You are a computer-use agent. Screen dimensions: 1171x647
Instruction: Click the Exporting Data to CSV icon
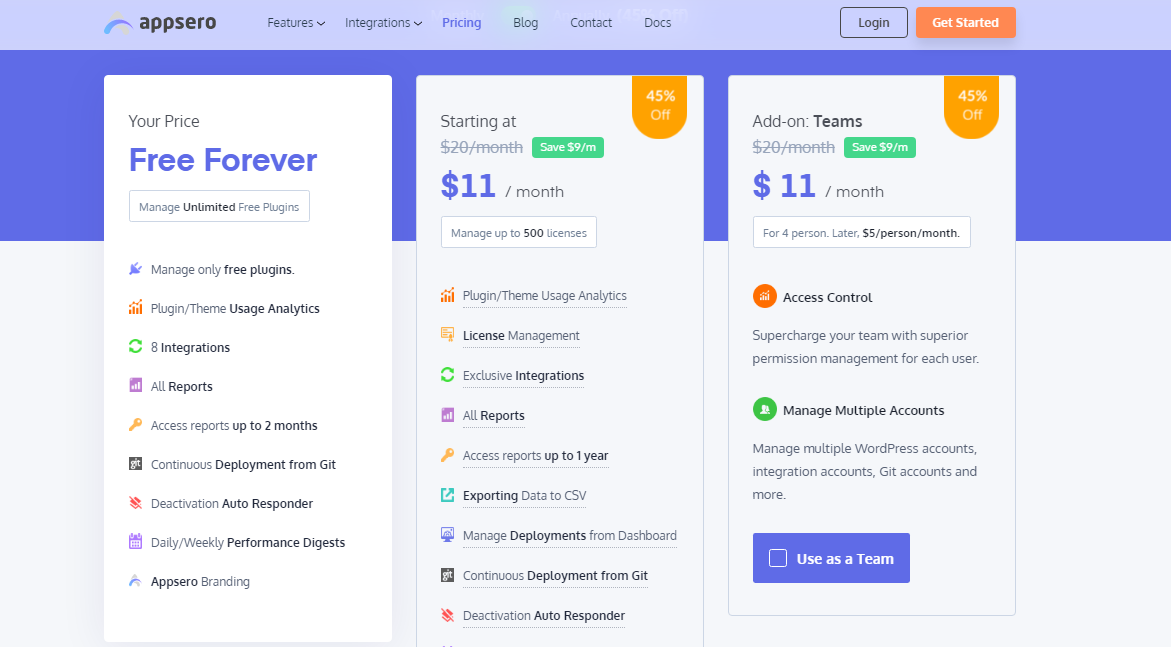pos(447,495)
